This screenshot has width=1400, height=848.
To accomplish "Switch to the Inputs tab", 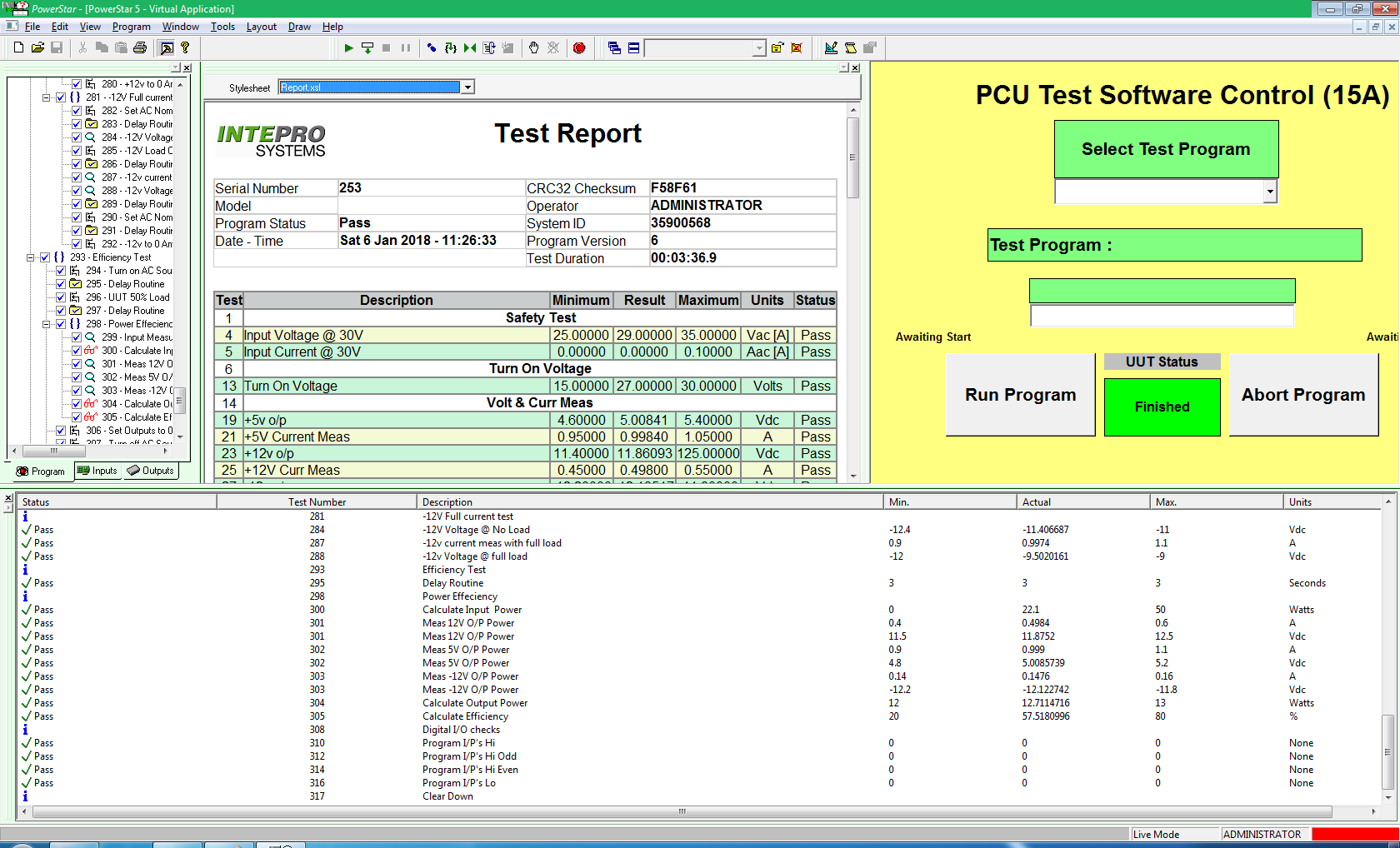I will (97, 471).
